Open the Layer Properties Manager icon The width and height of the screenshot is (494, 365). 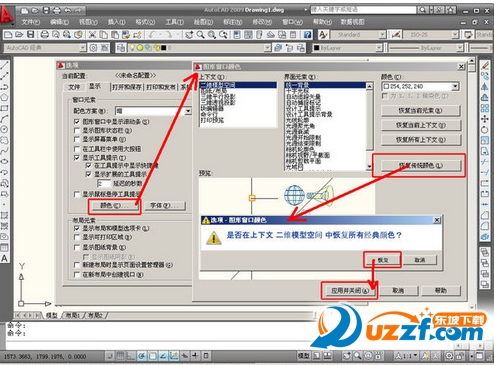121,48
